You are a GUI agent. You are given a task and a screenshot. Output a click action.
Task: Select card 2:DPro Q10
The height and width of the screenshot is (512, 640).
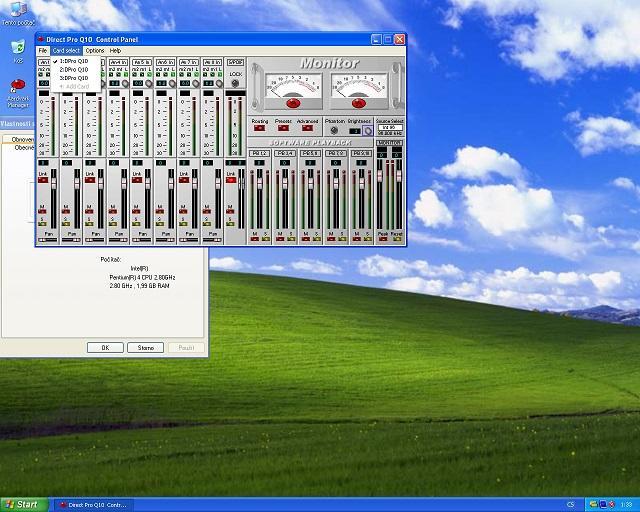[x=74, y=69]
